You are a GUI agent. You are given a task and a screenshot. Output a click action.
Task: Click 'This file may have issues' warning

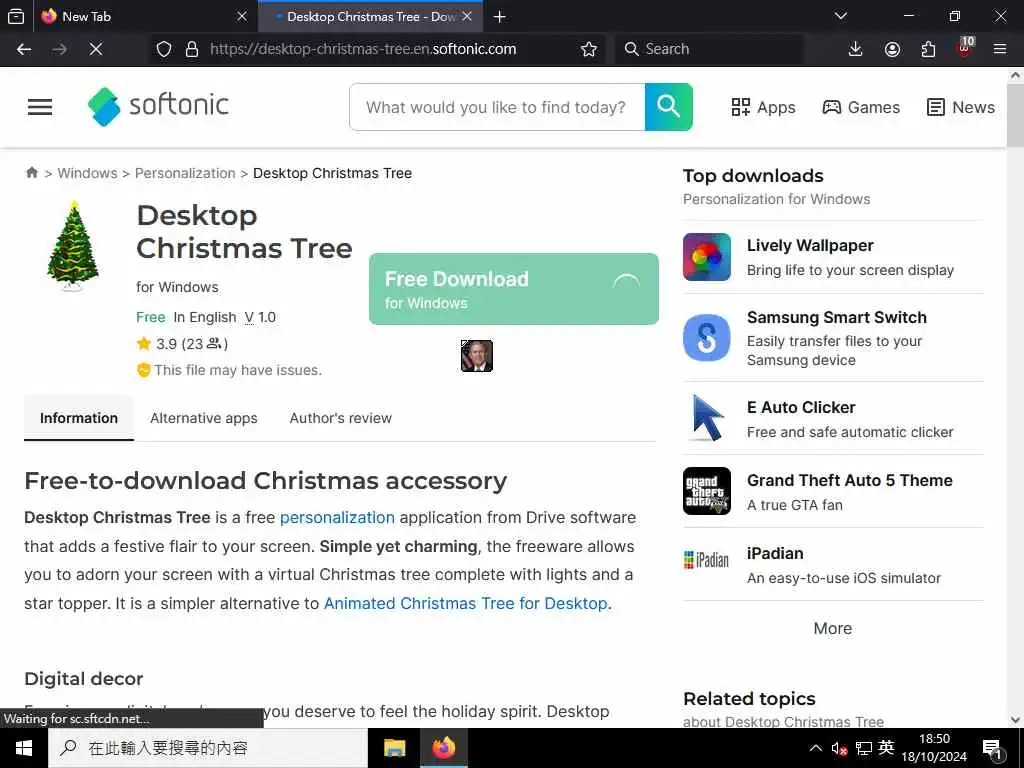pyautogui.click(x=229, y=370)
